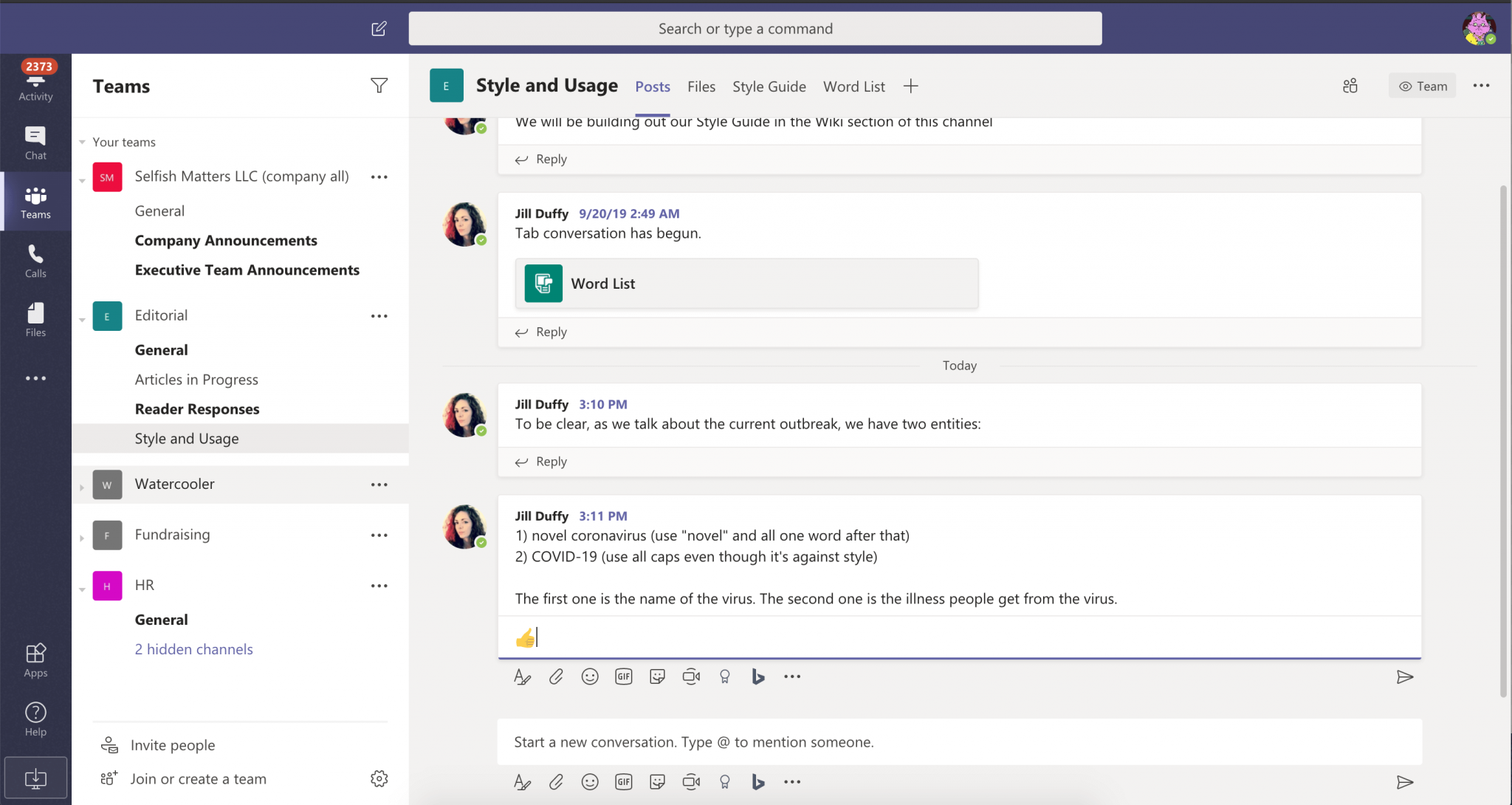Click Bing icon in reply toolbar
Viewport: 1512px width, 805px height.
[x=757, y=676]
